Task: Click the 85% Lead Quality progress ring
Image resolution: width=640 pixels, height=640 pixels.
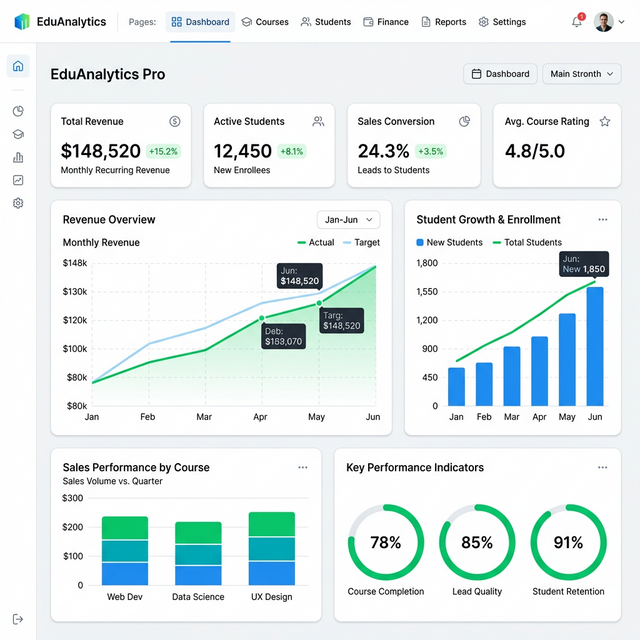Action: 477,542
